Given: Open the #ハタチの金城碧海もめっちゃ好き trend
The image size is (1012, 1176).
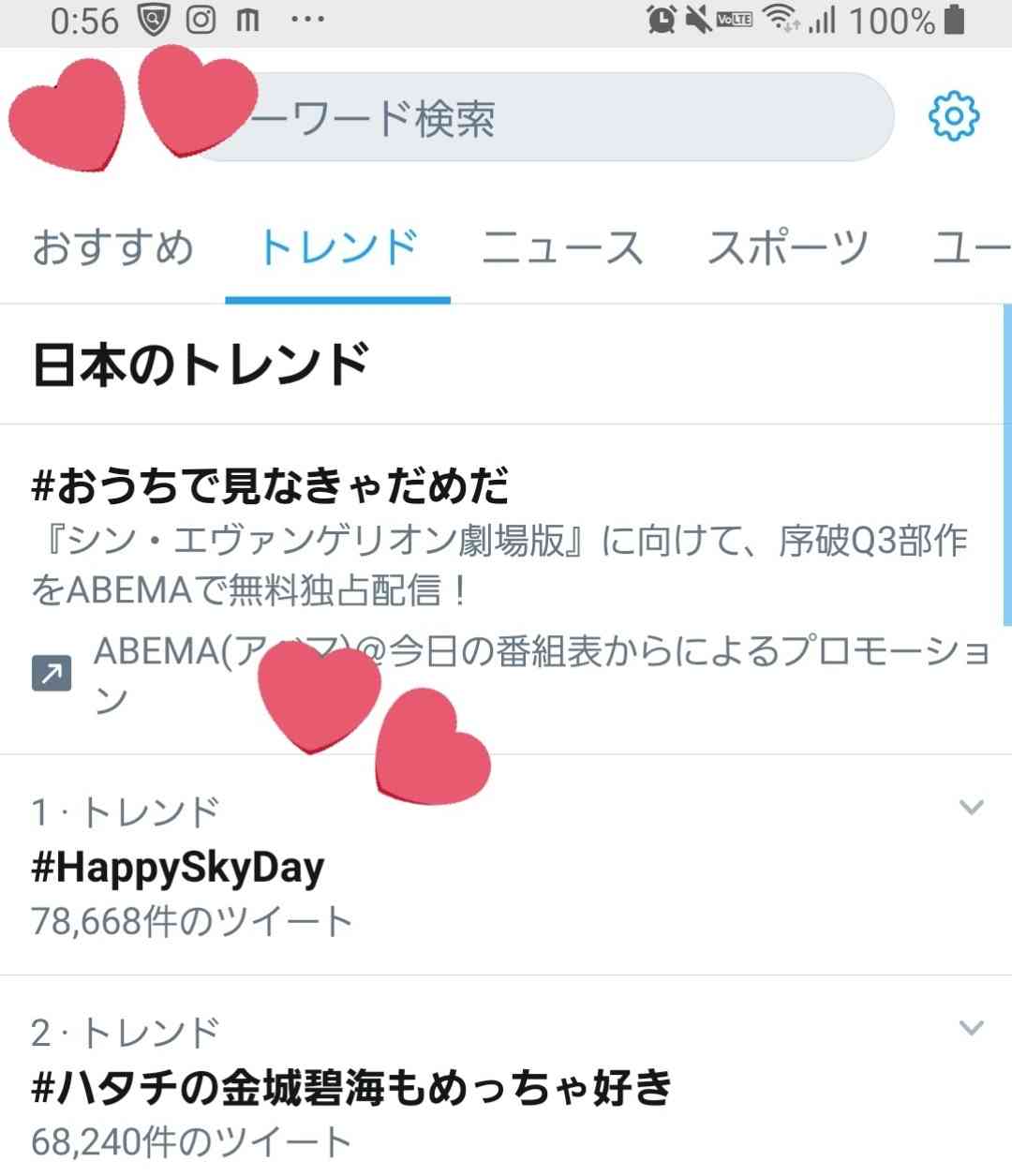Looking at the screenshot, I should coord(351,1089).
